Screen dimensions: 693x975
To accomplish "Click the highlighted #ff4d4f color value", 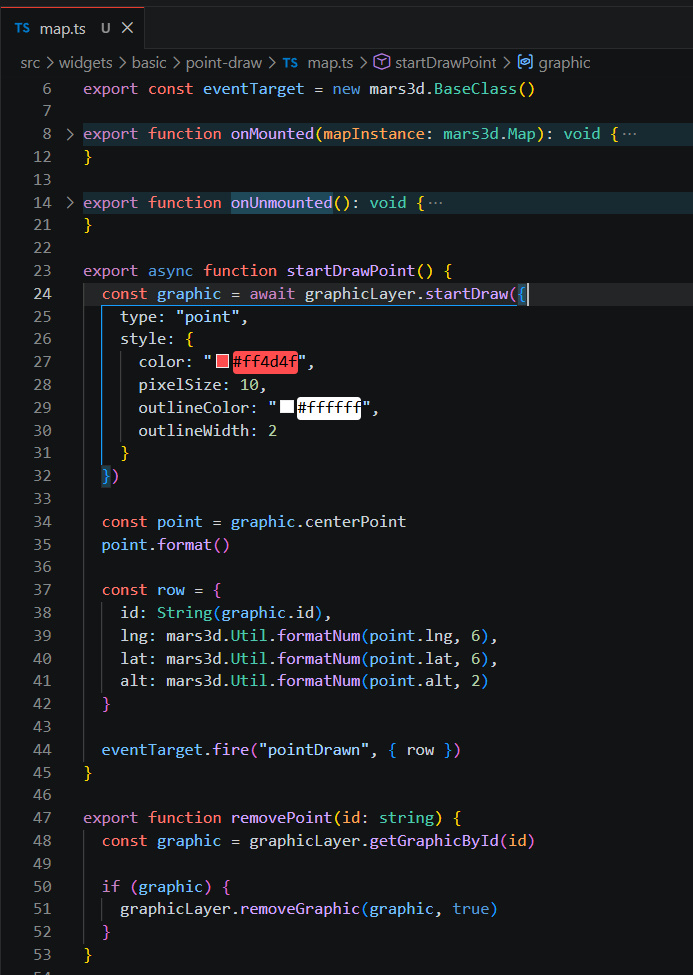I will pos(266,361).
